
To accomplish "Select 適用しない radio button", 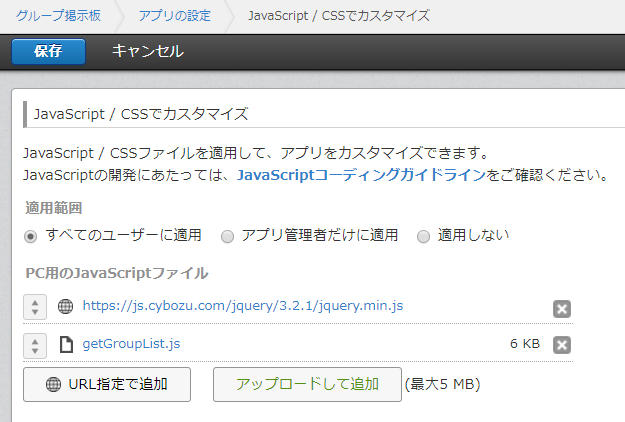I will 423,236.
